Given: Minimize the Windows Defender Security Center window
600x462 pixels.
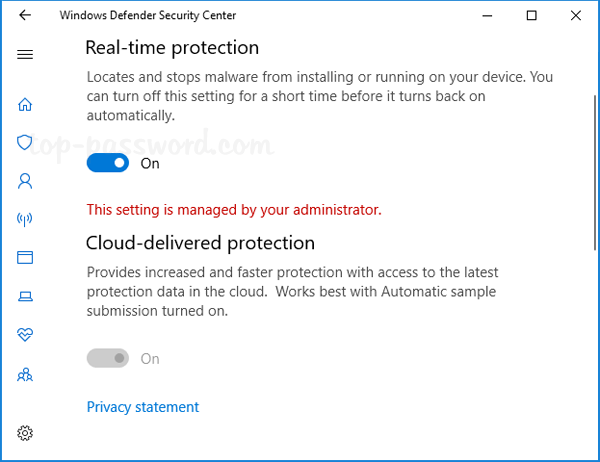Looking at the screenshot, I should [x=486, y=15].
